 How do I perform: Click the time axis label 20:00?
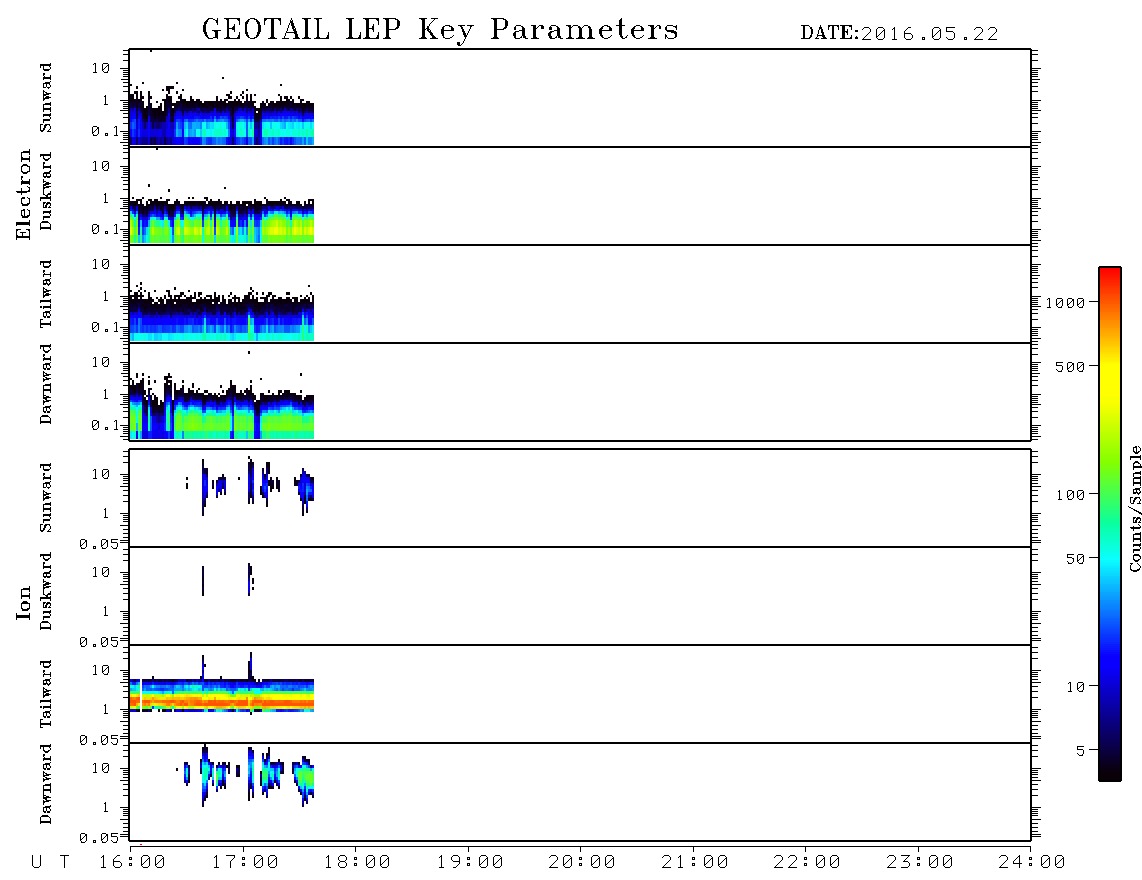point(582,863)
